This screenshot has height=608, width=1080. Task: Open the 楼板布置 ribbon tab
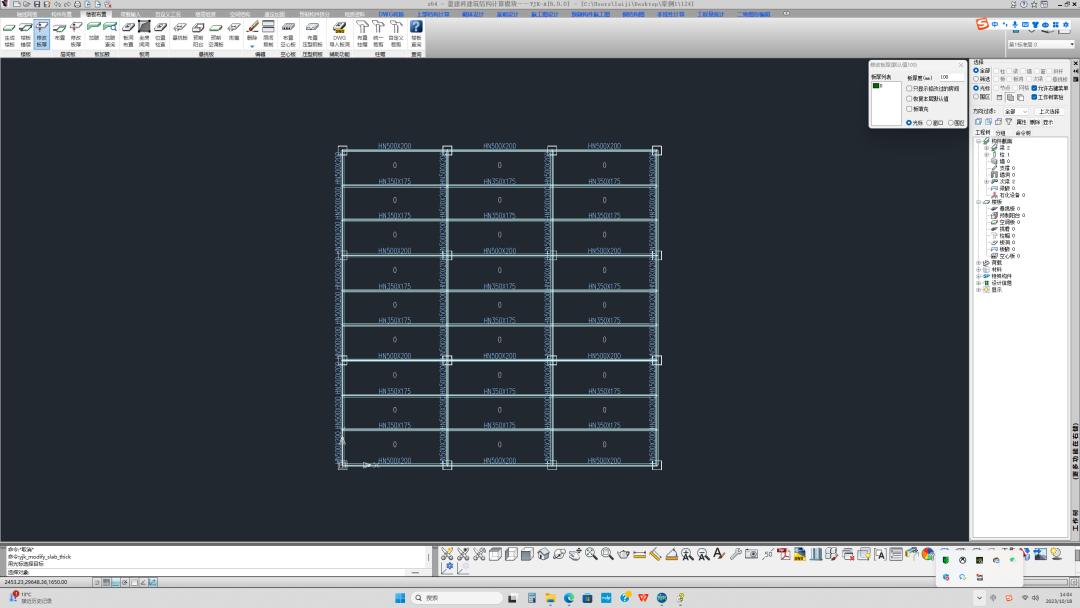tap(96, 14)
